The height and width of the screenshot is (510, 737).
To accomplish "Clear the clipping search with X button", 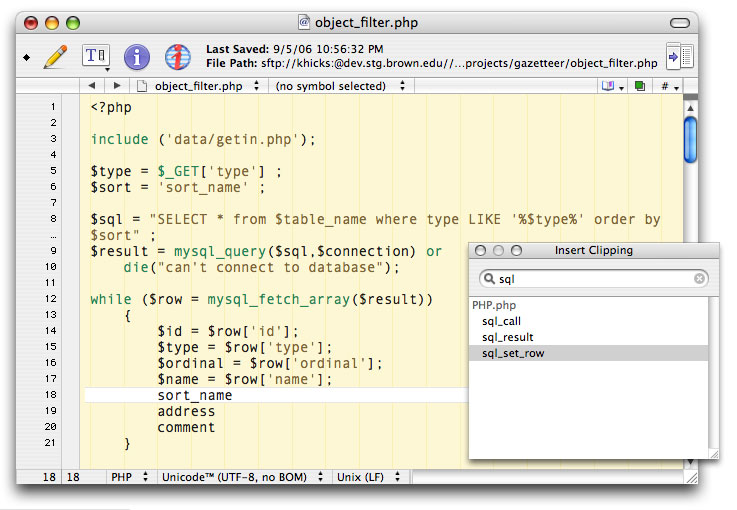I will point(699,279).
